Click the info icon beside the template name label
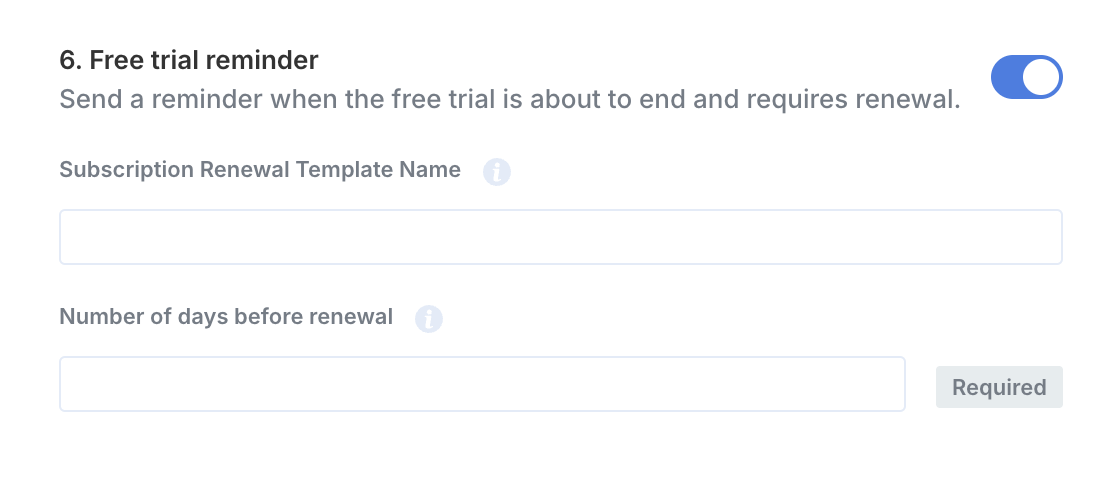The image size is (1120, 491). tap(497, 172)
